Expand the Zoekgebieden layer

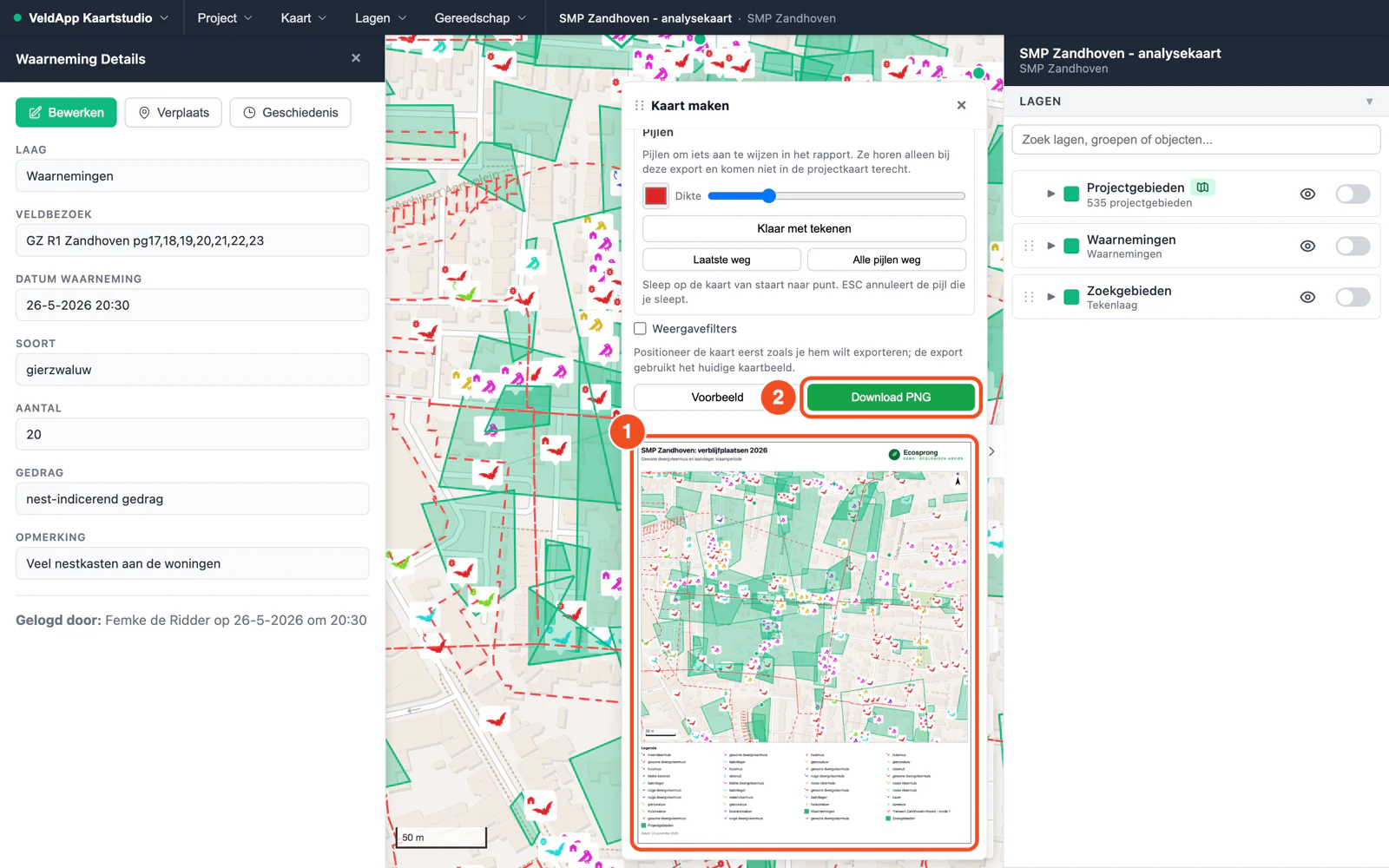[x=1050, y=297]
